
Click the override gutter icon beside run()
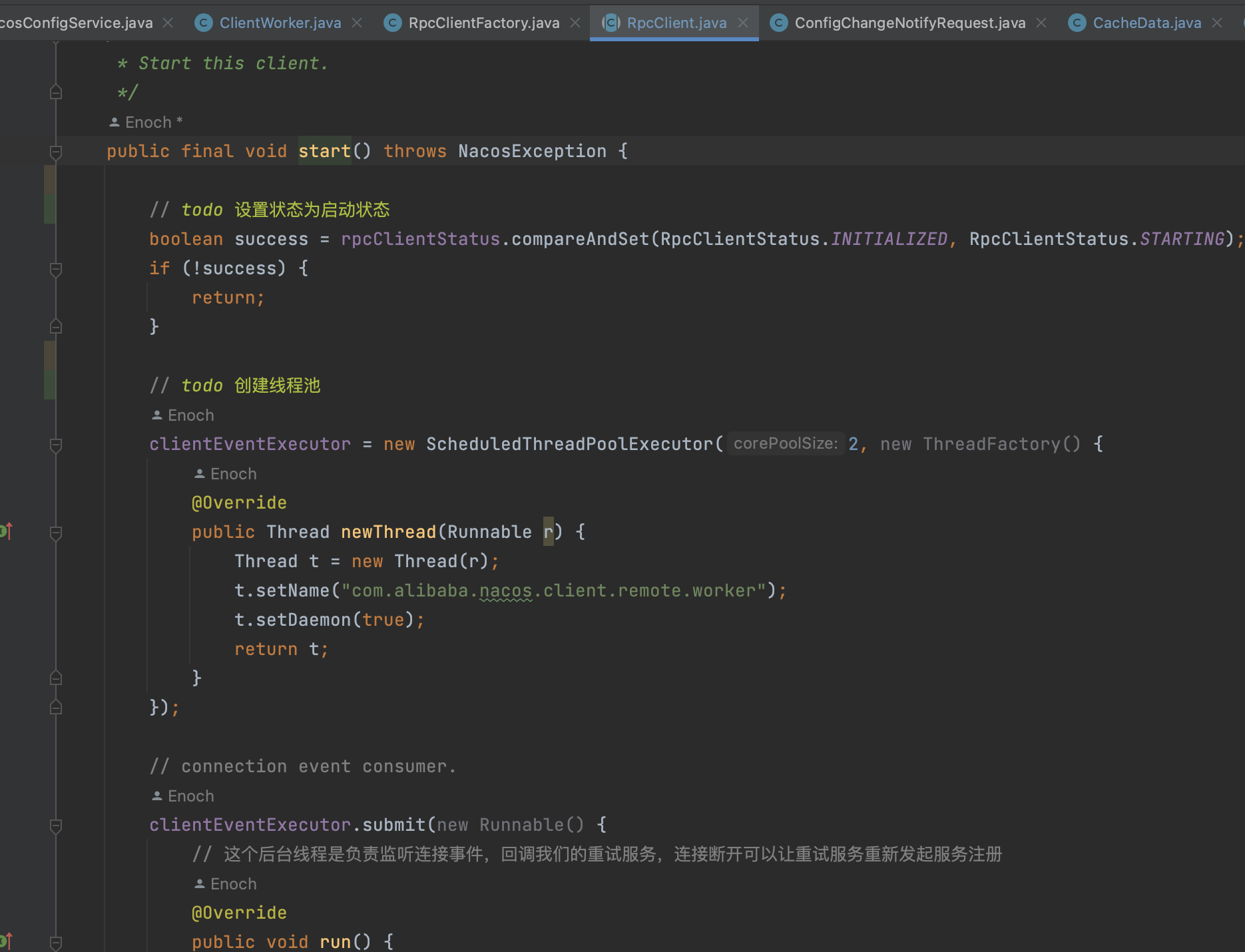(6, 941)
